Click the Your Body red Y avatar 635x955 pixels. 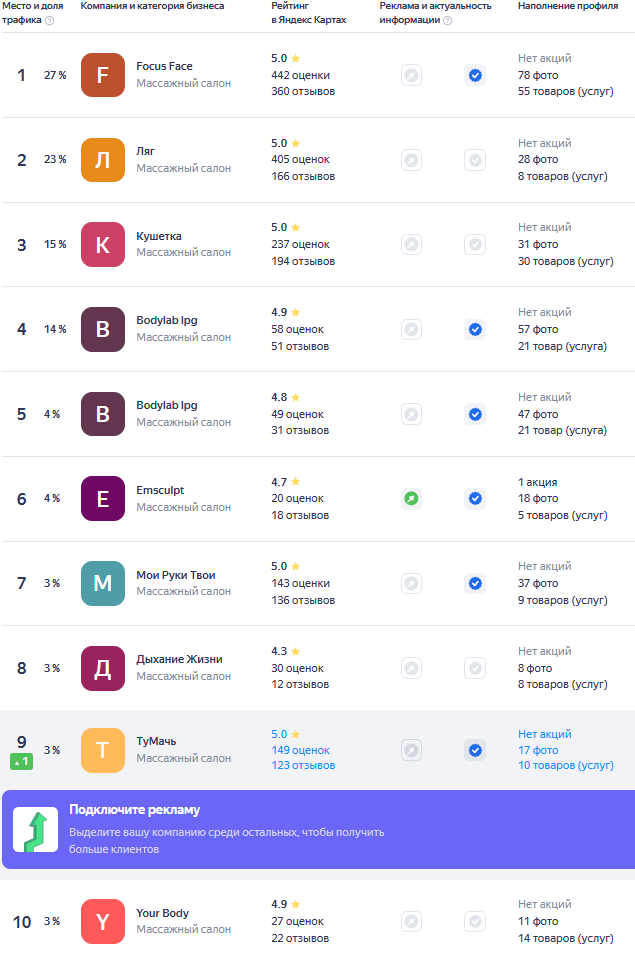(103, 922)
